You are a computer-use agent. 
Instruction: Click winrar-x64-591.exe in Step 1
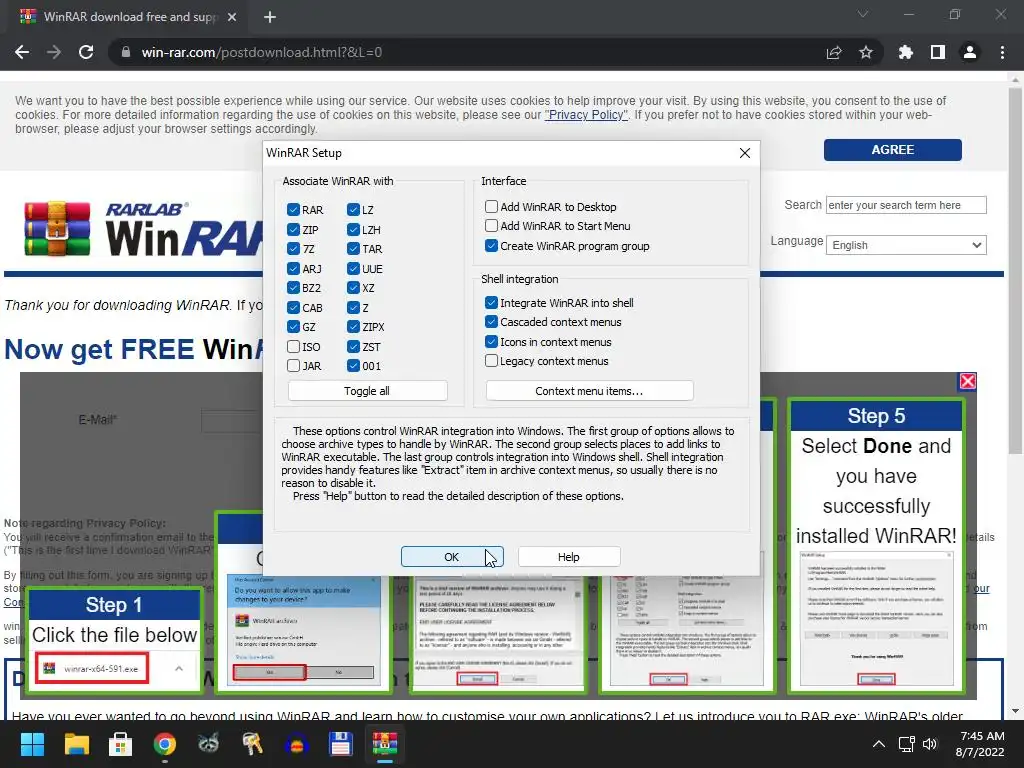click(93, 669)
